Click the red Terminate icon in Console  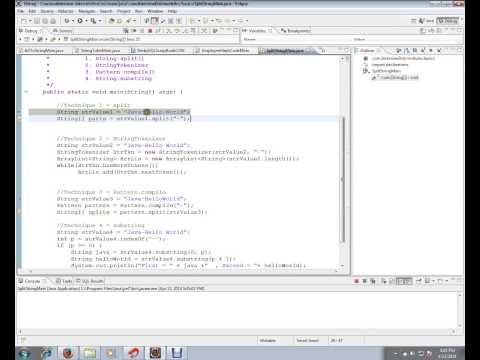[x=356, y=281]
